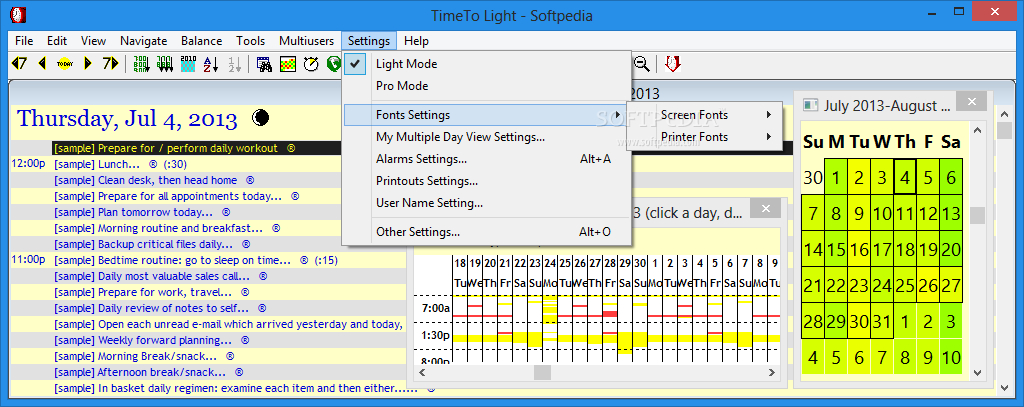Open the Multiusers menu

306,41
